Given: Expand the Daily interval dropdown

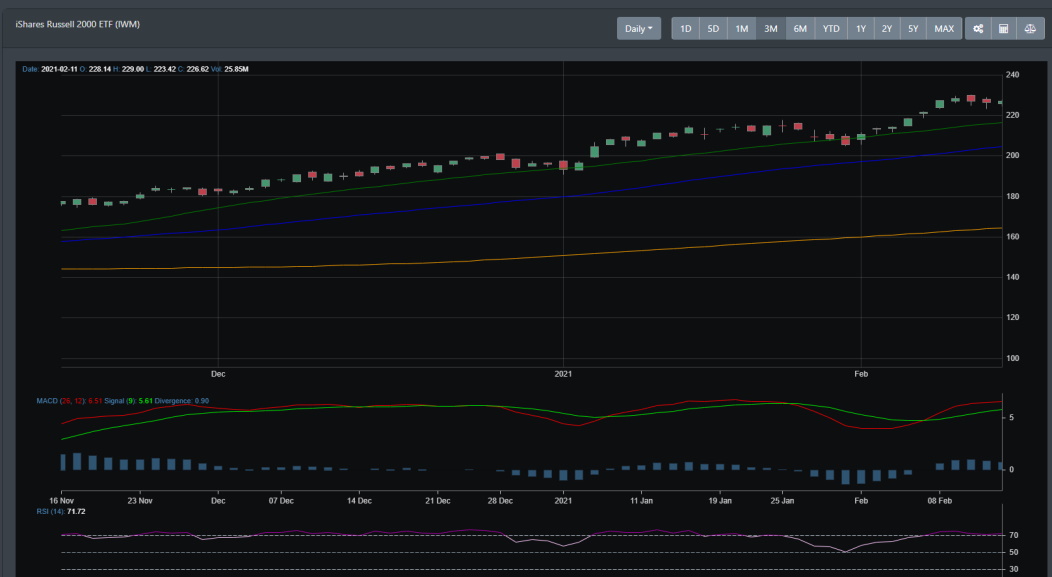Looking at the screenshot, I should pyautogui.click(x=639, y=29).
